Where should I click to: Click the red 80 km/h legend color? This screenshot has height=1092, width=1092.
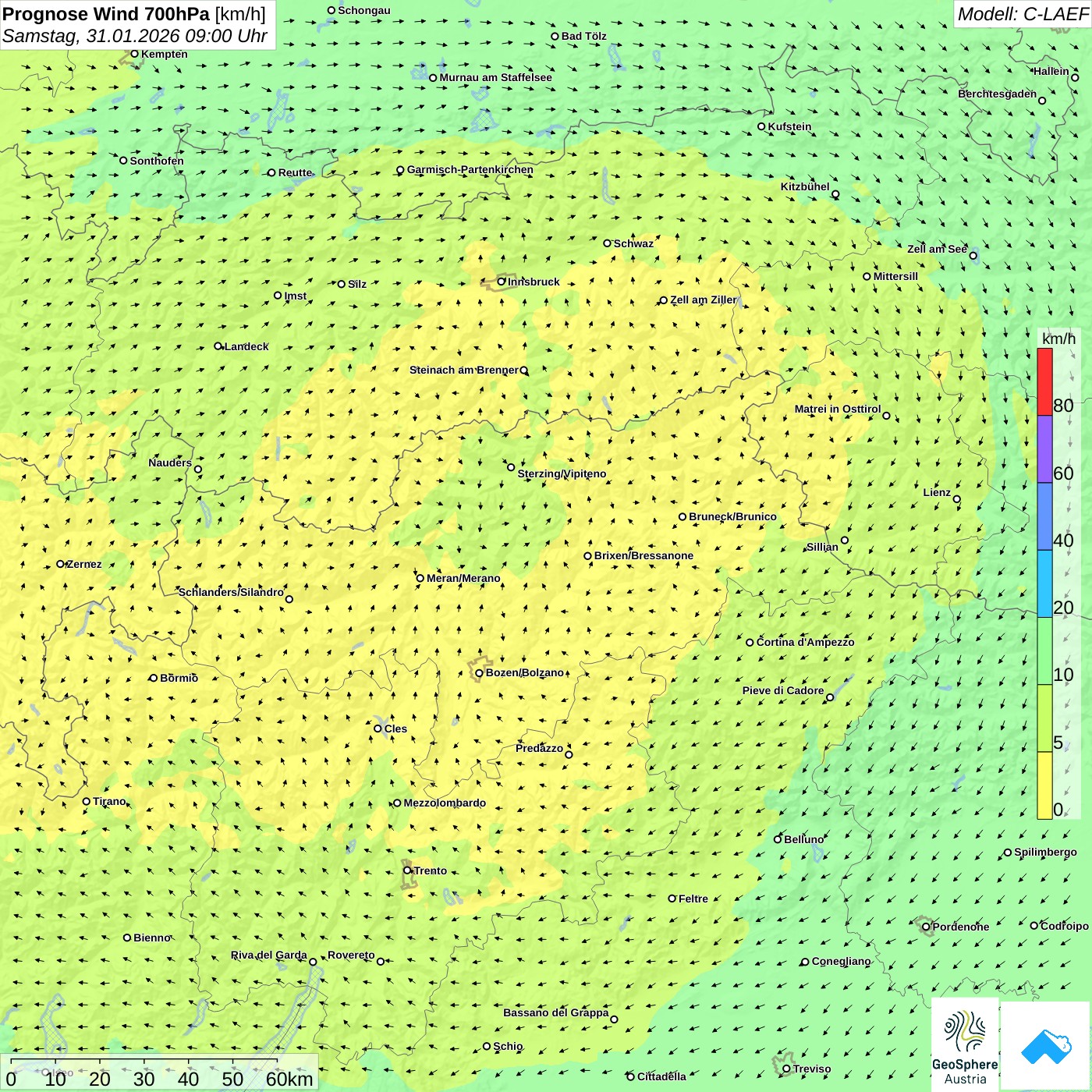[1044, 382]
